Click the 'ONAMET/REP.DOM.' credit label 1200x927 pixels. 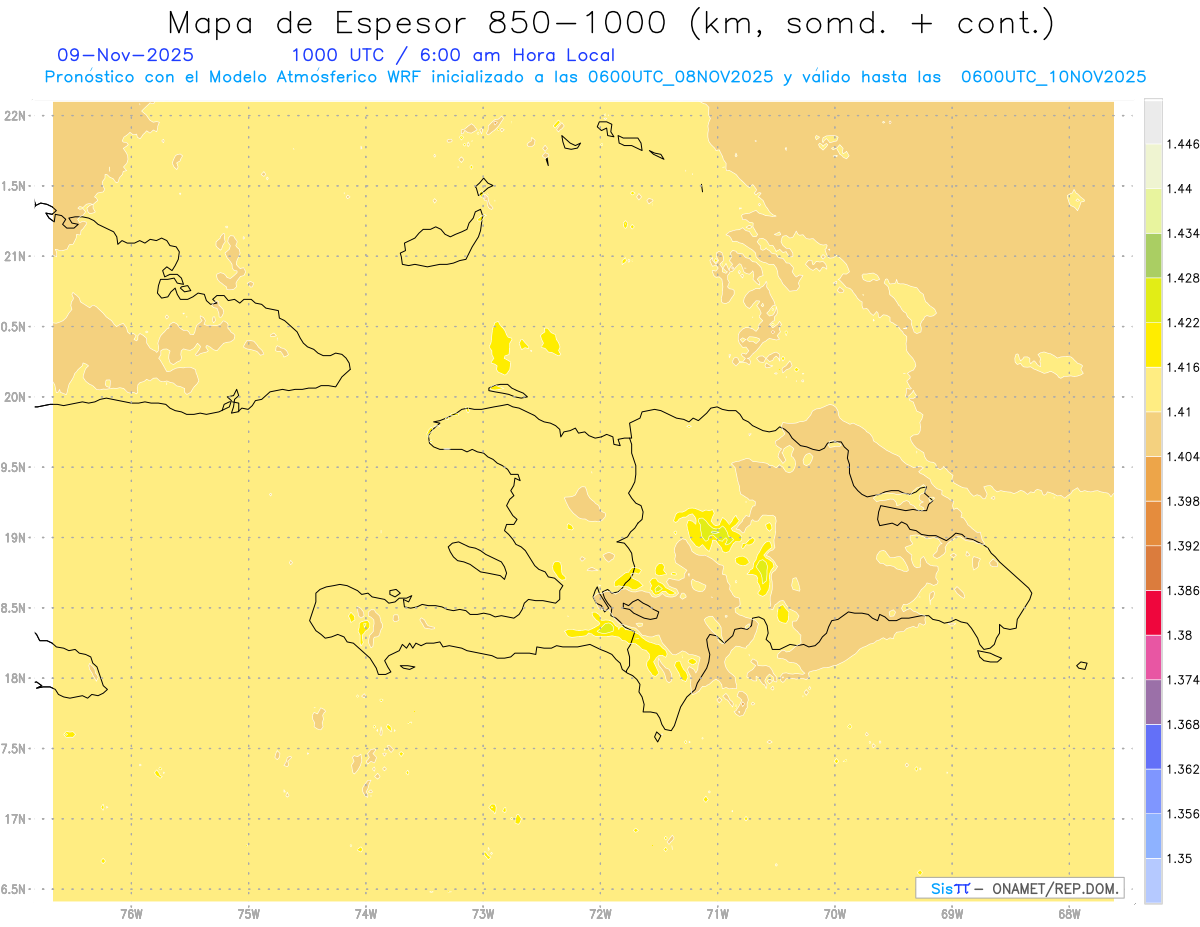[1054, 888]
